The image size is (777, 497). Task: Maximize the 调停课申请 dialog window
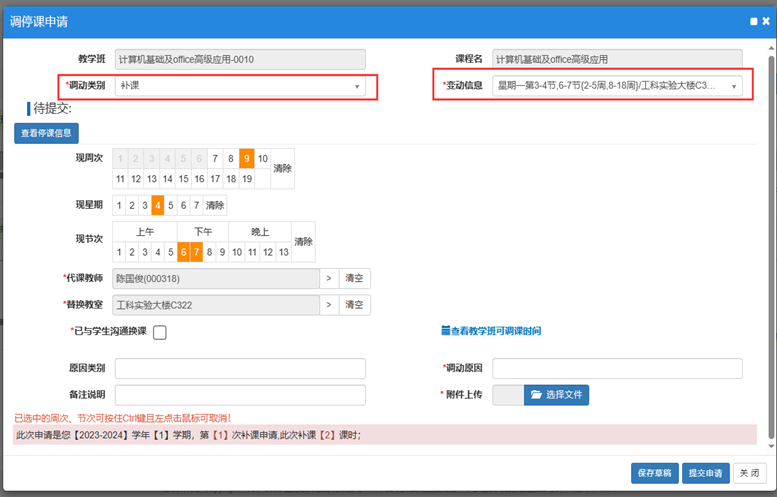coord(752,20)
